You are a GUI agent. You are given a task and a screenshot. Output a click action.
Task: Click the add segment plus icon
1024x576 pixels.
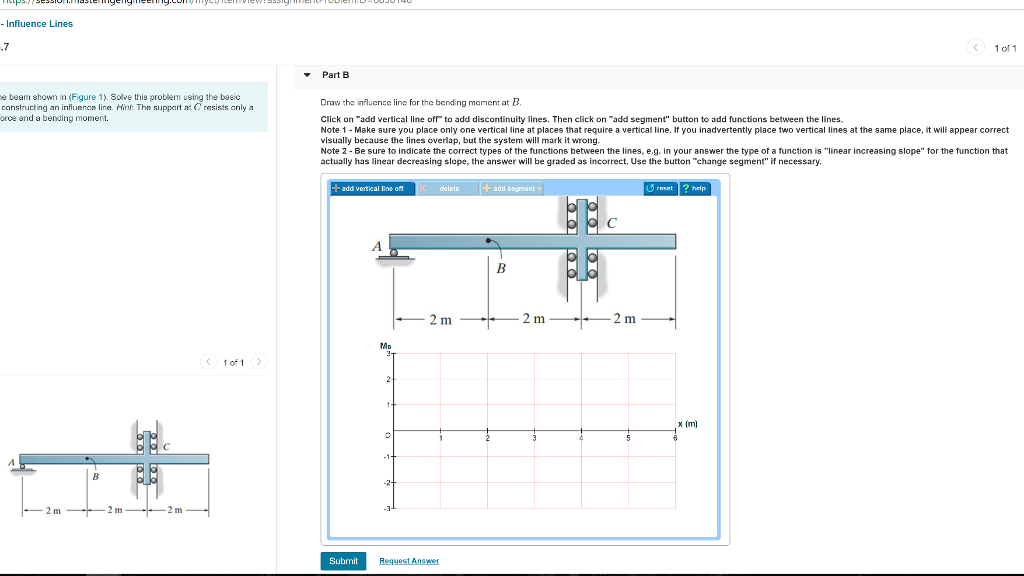pyautogui.click(x=485, y=188)
